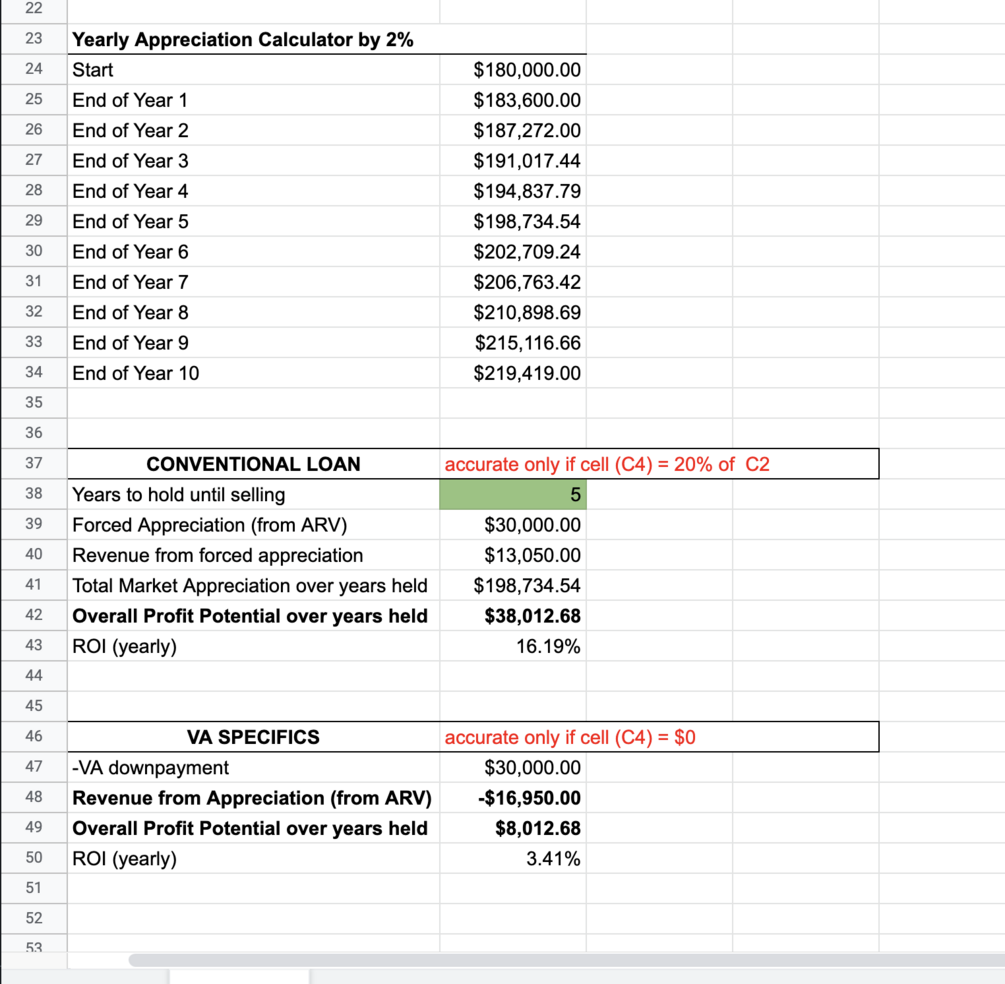Select the Yearly Appreciation Calculator by 2% heading
This screenshot has width=1005, height=984.
coord(242,40)
